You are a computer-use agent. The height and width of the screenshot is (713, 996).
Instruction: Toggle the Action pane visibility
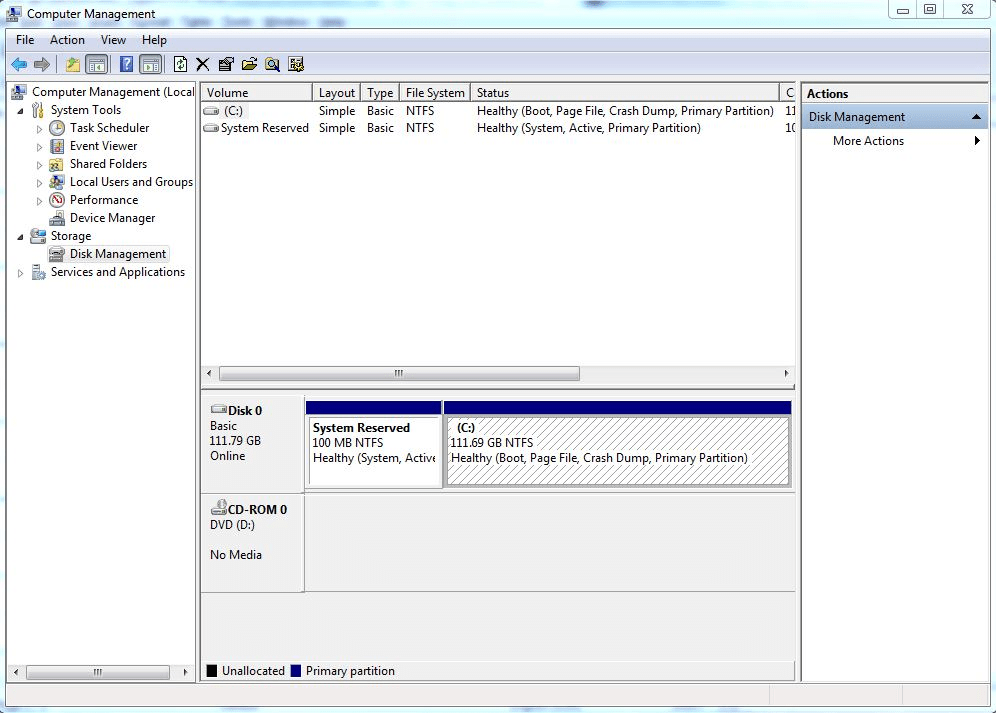(x=150, y=63)
